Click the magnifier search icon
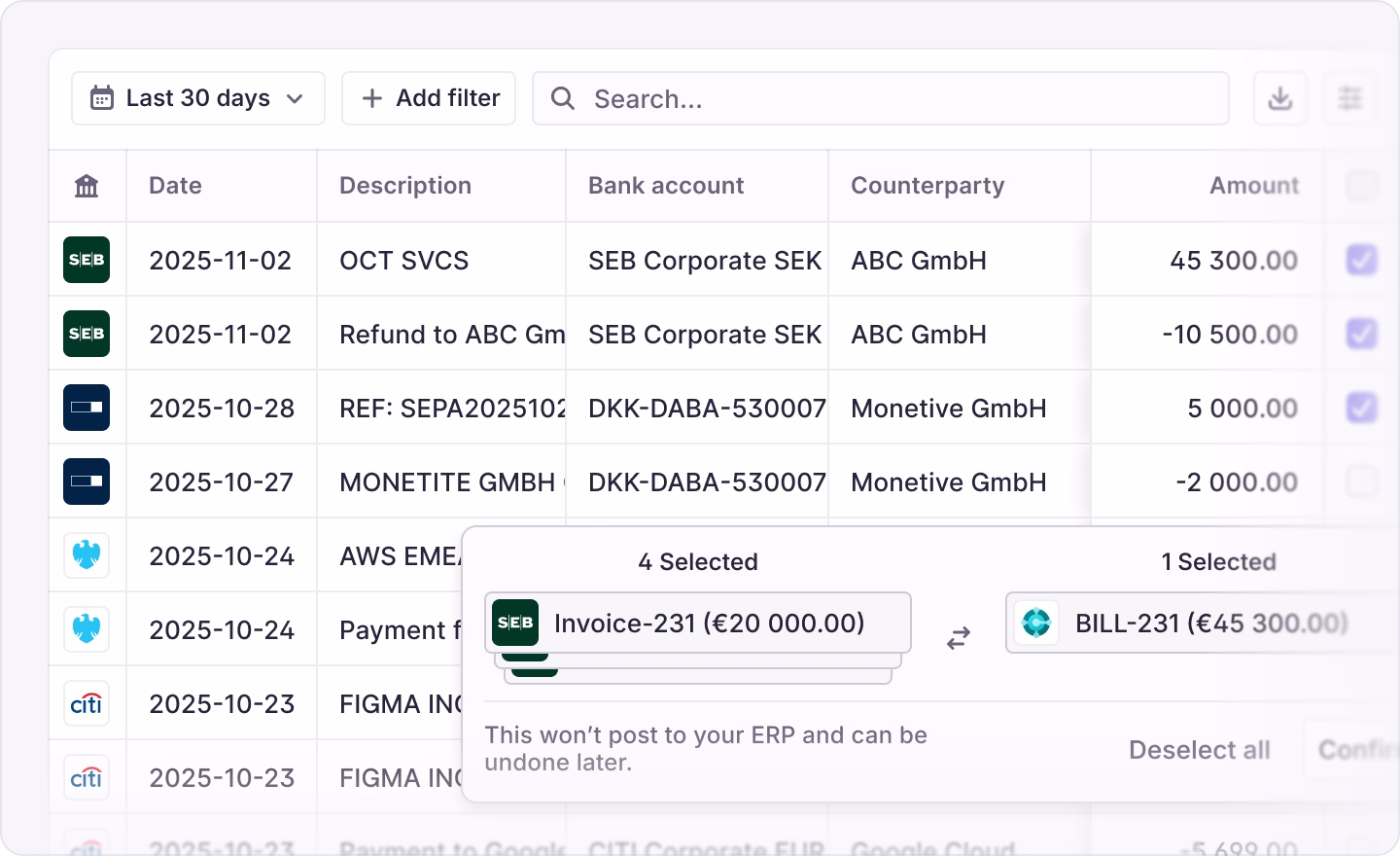 (x=563, y=98)
